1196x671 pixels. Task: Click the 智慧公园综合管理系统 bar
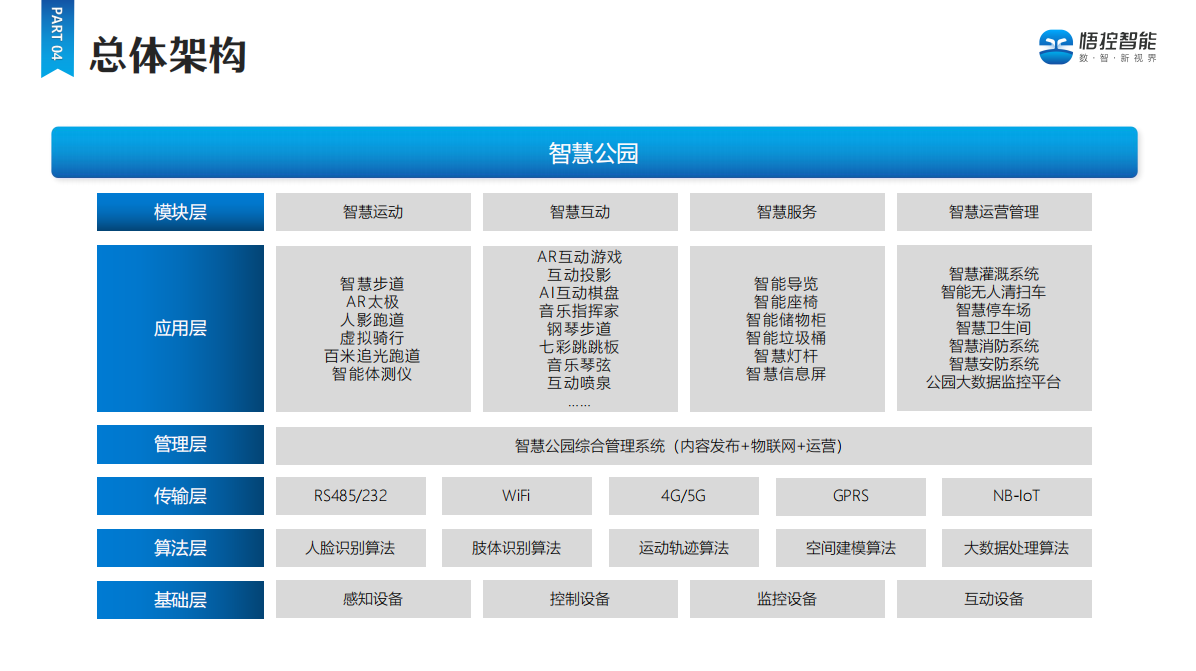(684, 446)
